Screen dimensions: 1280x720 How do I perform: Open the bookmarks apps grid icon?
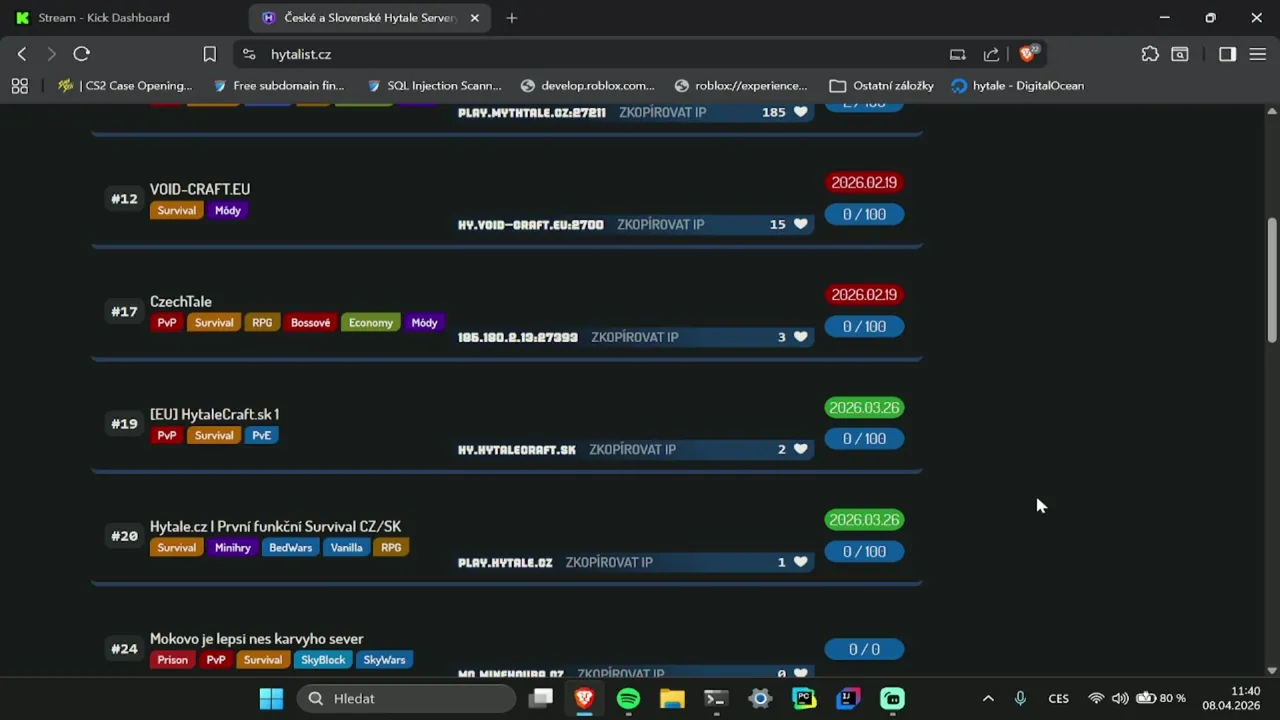pos(20,86)
